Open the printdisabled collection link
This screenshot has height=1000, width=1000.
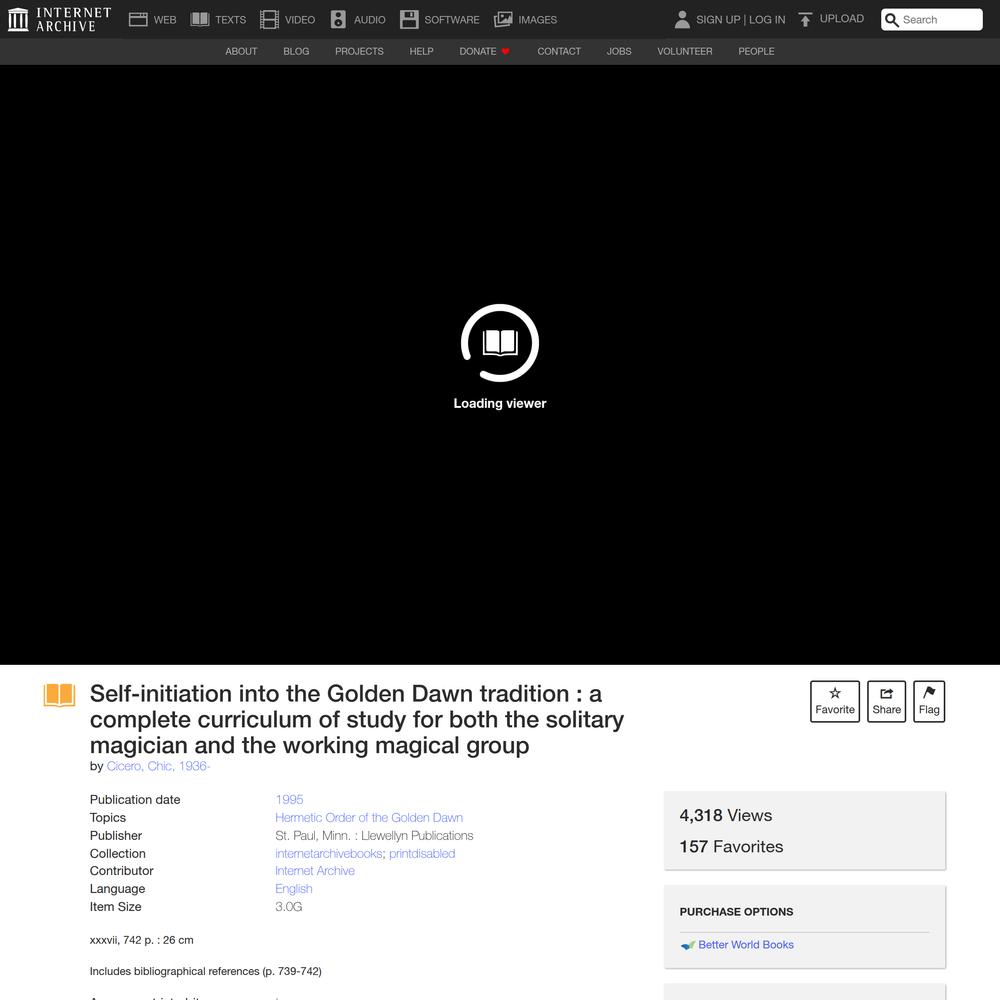point(422,854)
